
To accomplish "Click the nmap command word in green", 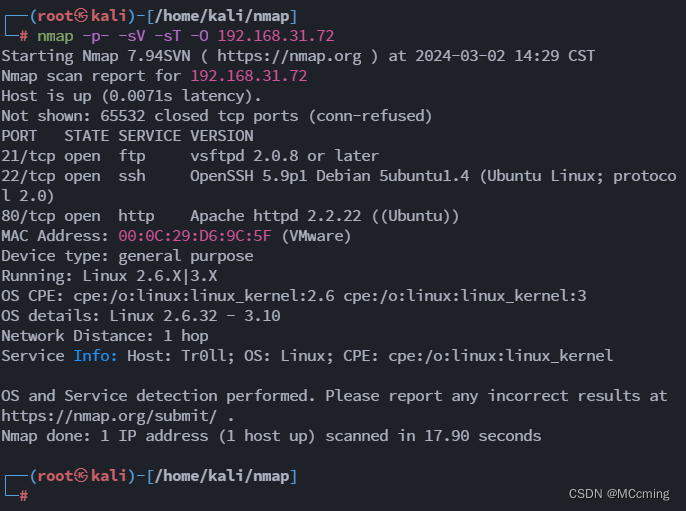I will (x=55, y=36).
